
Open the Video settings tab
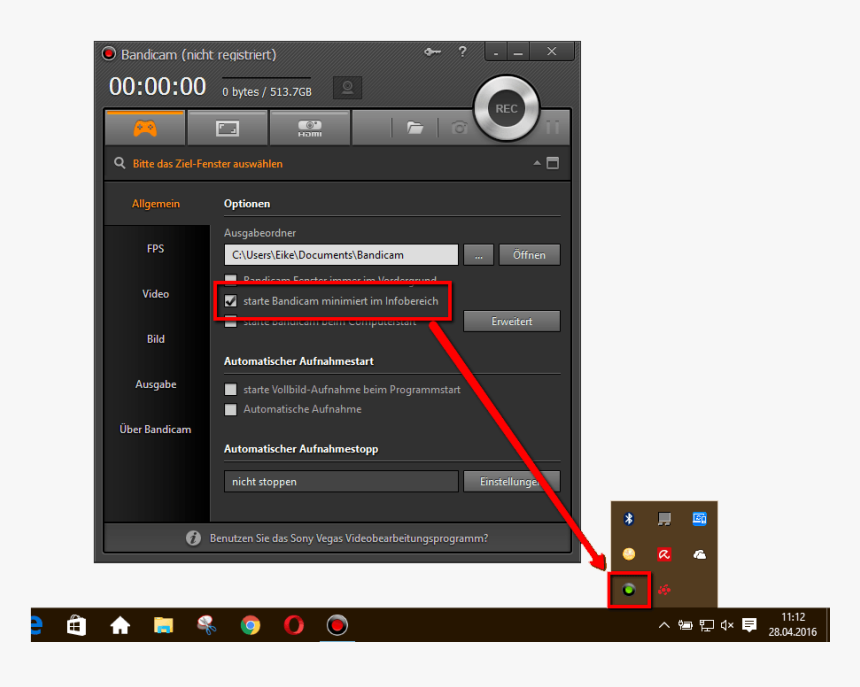[x=156, y=294]
